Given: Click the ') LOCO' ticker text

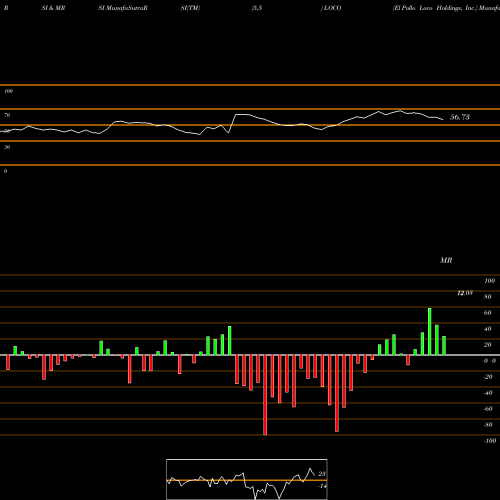Looking at the screenshot, I should tap(331, 8).
